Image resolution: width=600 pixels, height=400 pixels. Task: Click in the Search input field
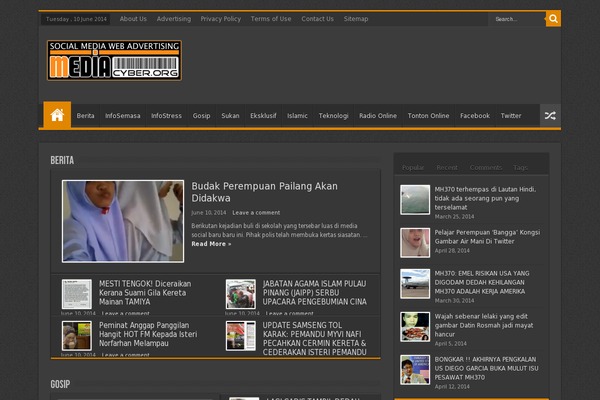517,19
